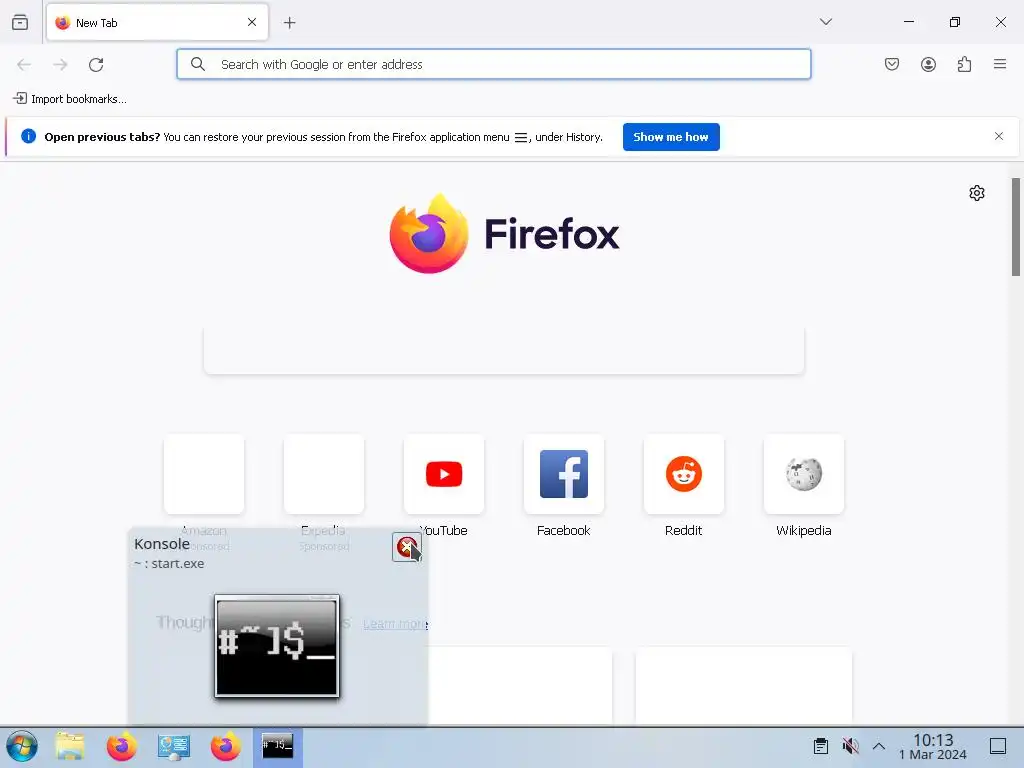Click the magnifier icon in the address bar
Screen dimensions: 1024x768
[x=198, y=64]
